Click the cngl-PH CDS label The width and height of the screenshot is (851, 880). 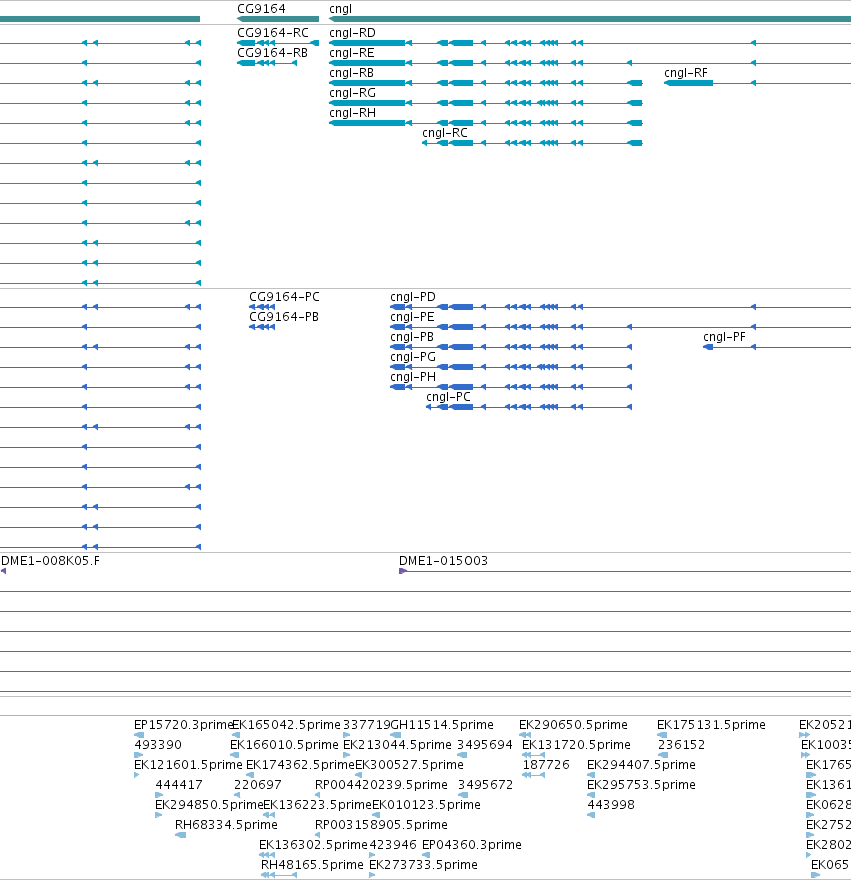coord(413,377)
